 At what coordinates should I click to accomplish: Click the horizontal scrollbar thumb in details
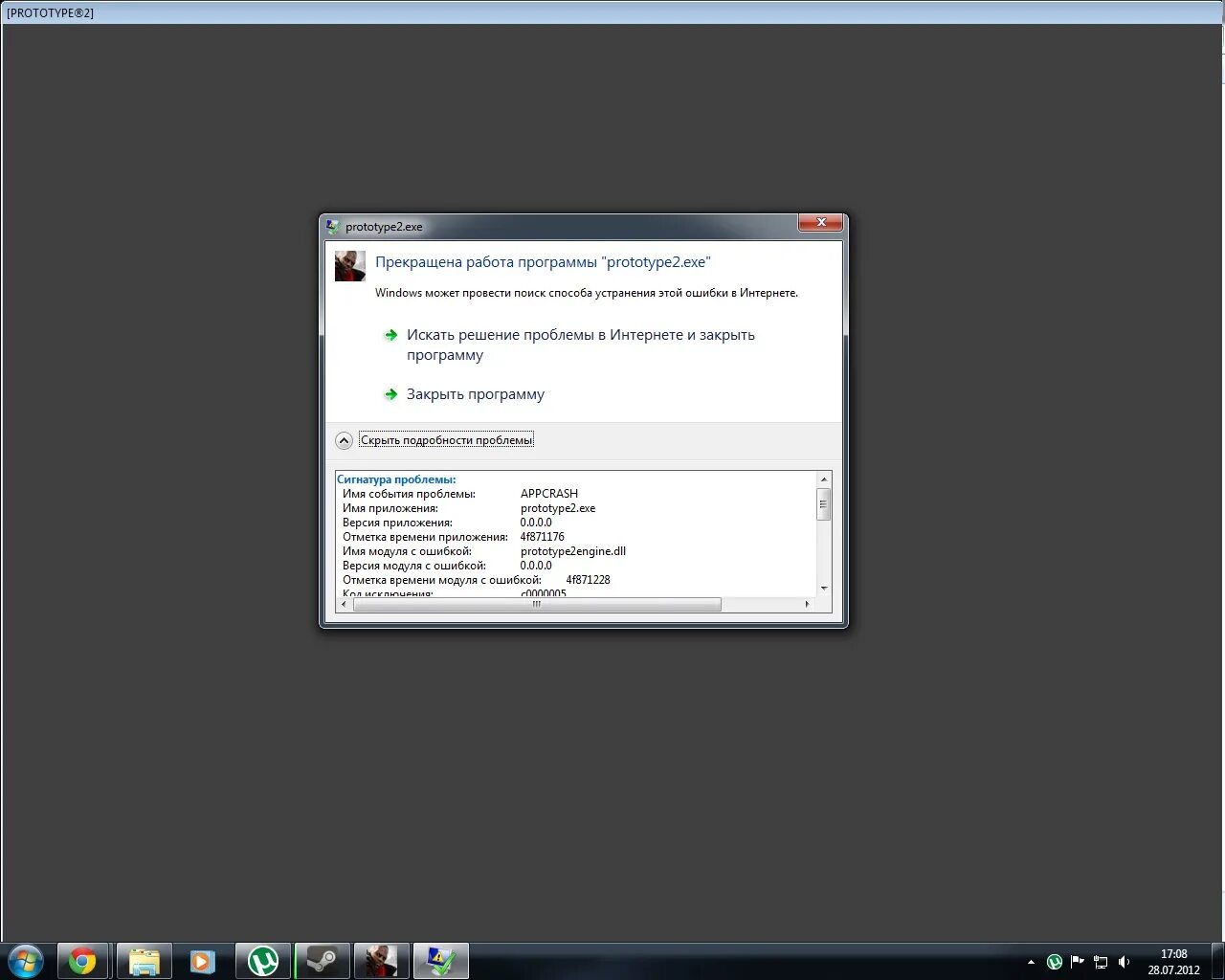pyautogui.click(x=537, y=605)
